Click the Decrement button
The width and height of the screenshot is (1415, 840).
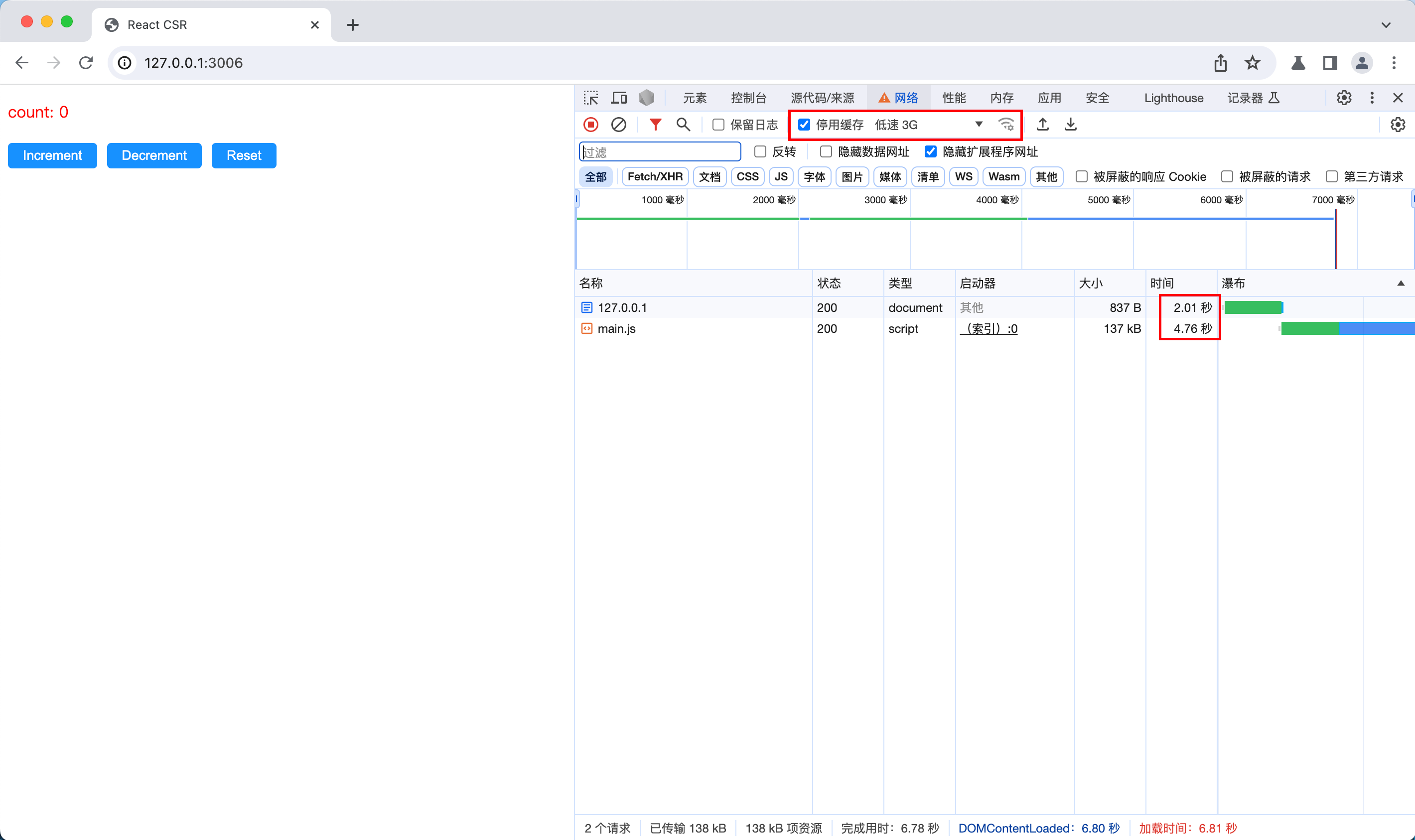click(x=154, y=155)
